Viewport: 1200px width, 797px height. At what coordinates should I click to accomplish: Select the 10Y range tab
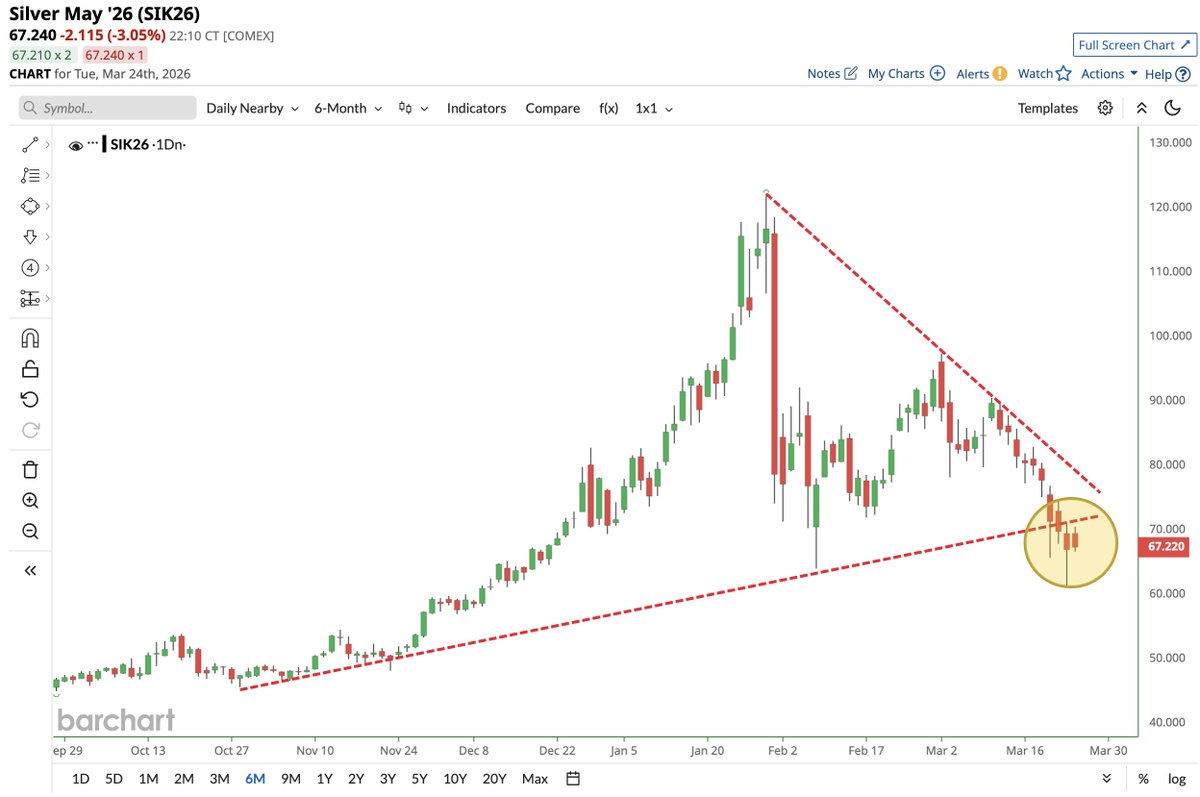[x=455, y=779]
